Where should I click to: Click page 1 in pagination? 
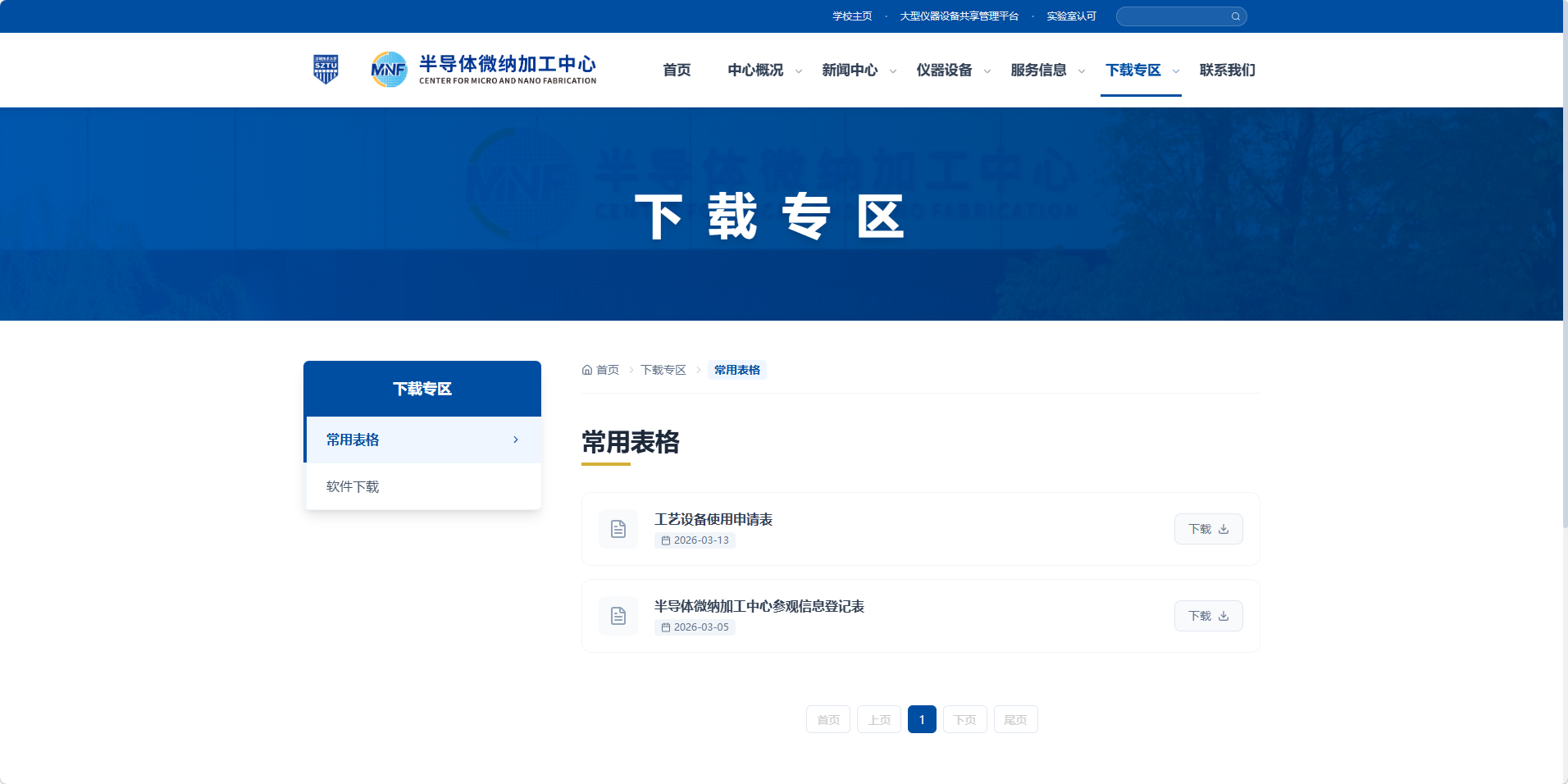click(922, 719)
